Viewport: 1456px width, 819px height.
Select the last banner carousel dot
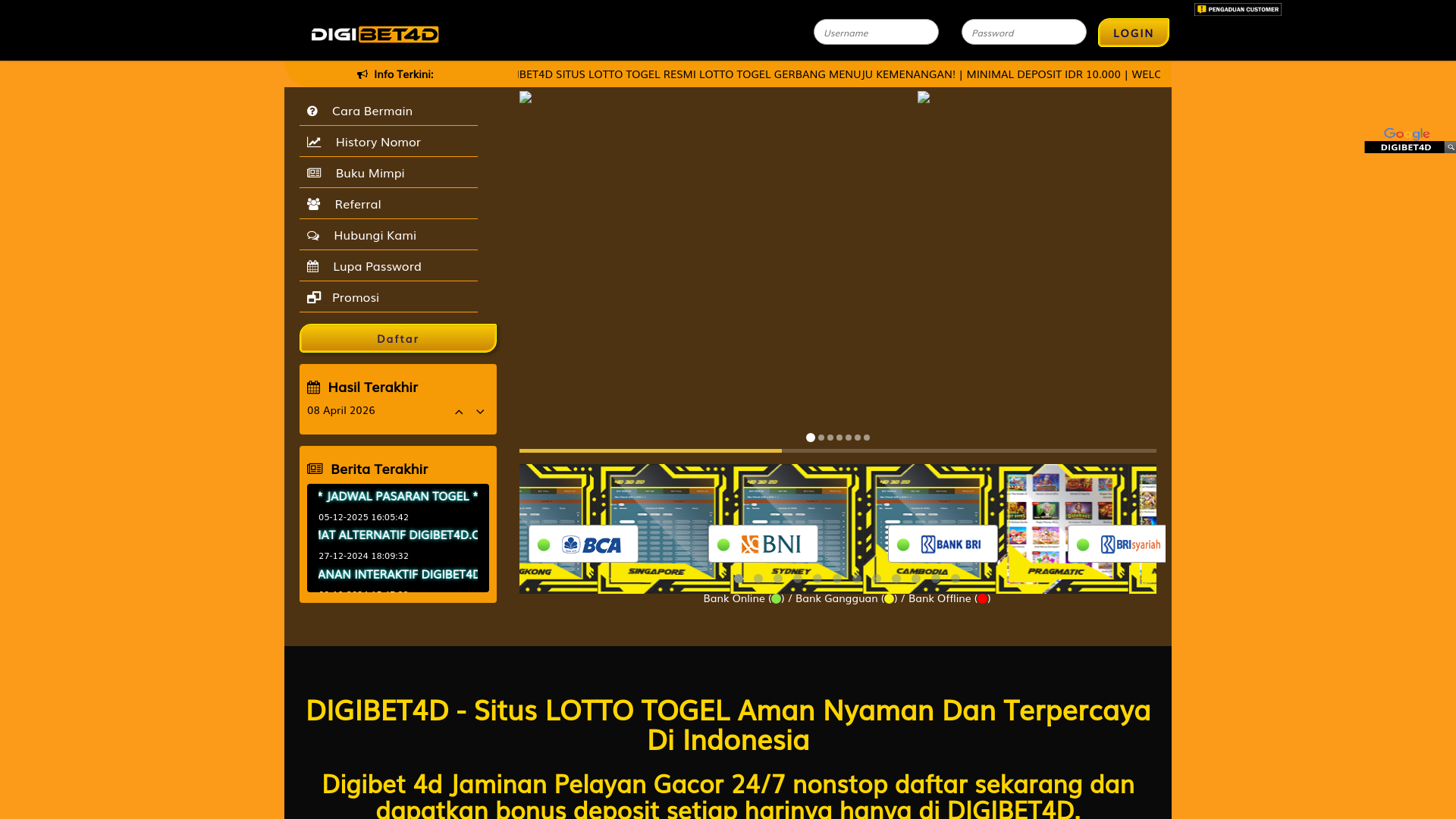[x=867, y=438]
